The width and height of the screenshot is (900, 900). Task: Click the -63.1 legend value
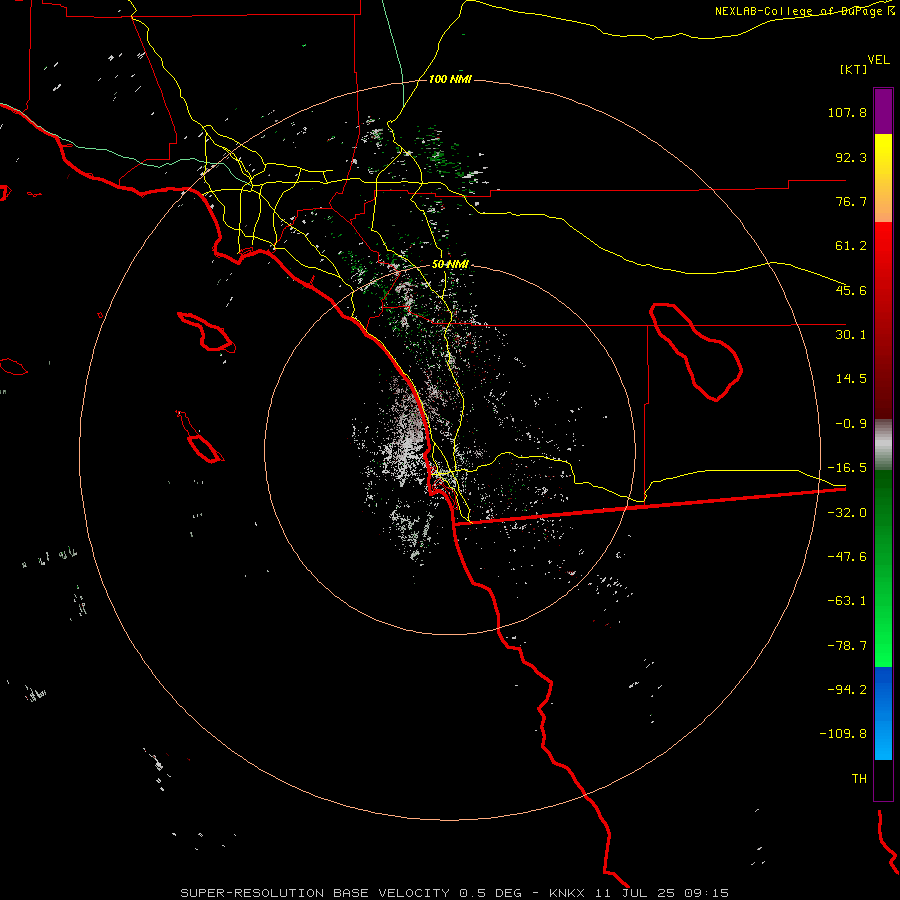847,601
